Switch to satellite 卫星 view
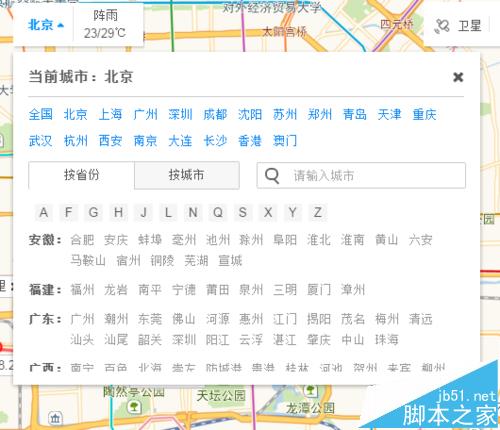Screen dimensions: 500x430 coord(458,26)
